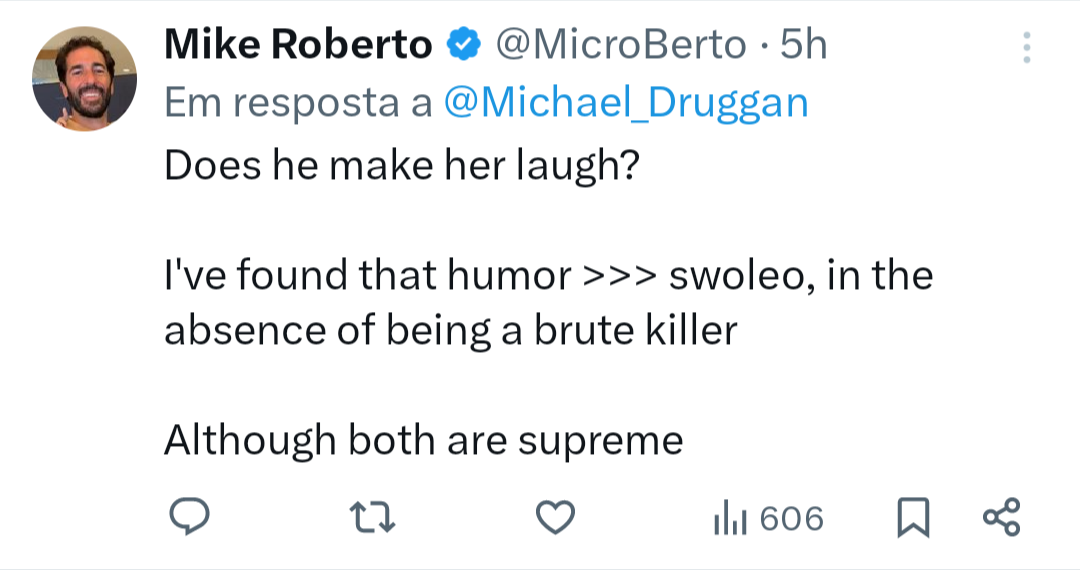Viewport: 1080px width, 570px height.
Task: Open the three-dot more options menu
Action: (x=1026, y=48)
